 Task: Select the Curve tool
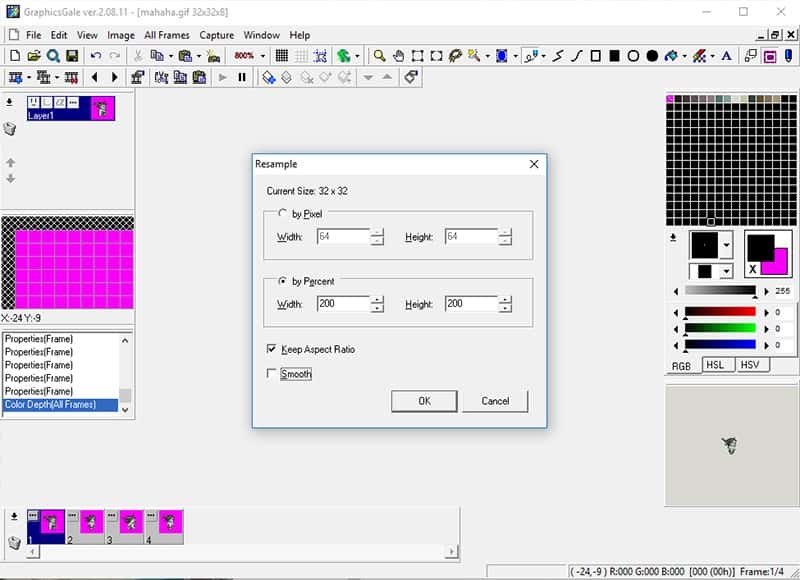577,56
